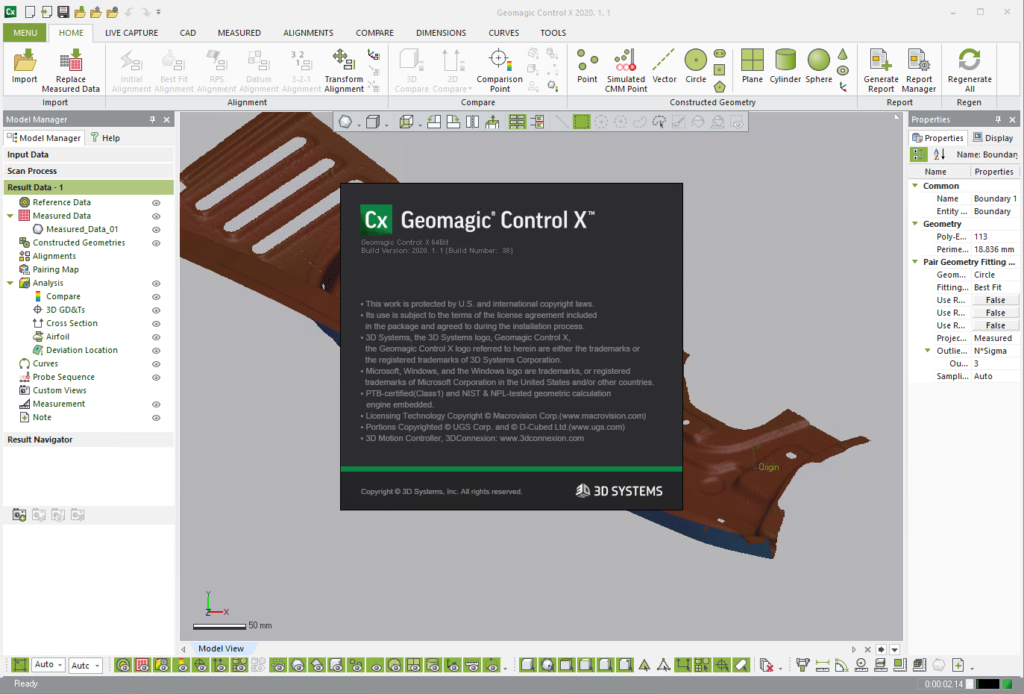1024x694 pixels.
Task: Switch to Display tab in Properties
Action: pos(993,138)
